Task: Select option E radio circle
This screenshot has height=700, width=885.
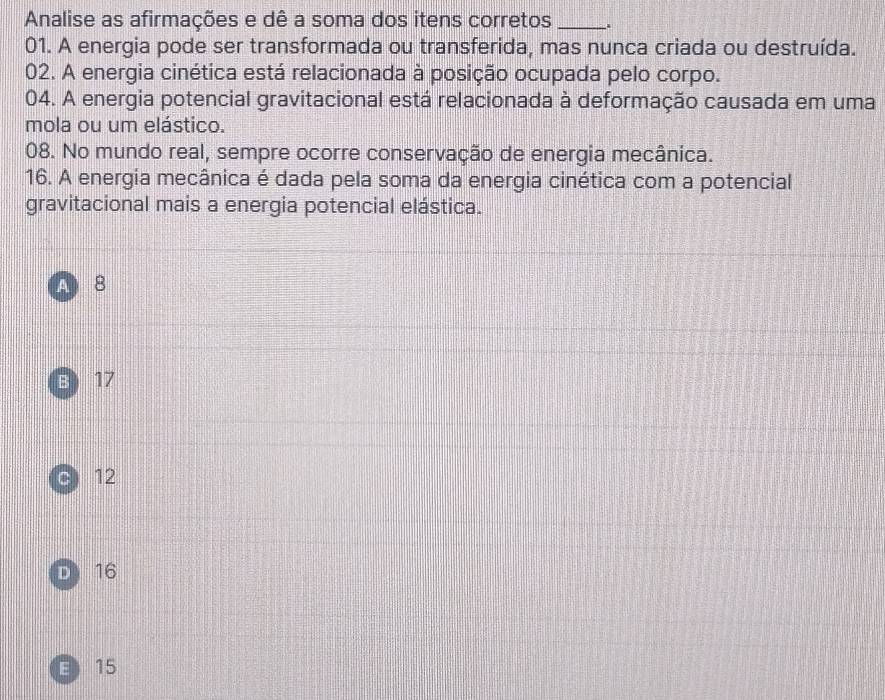Action: (64, 670)
